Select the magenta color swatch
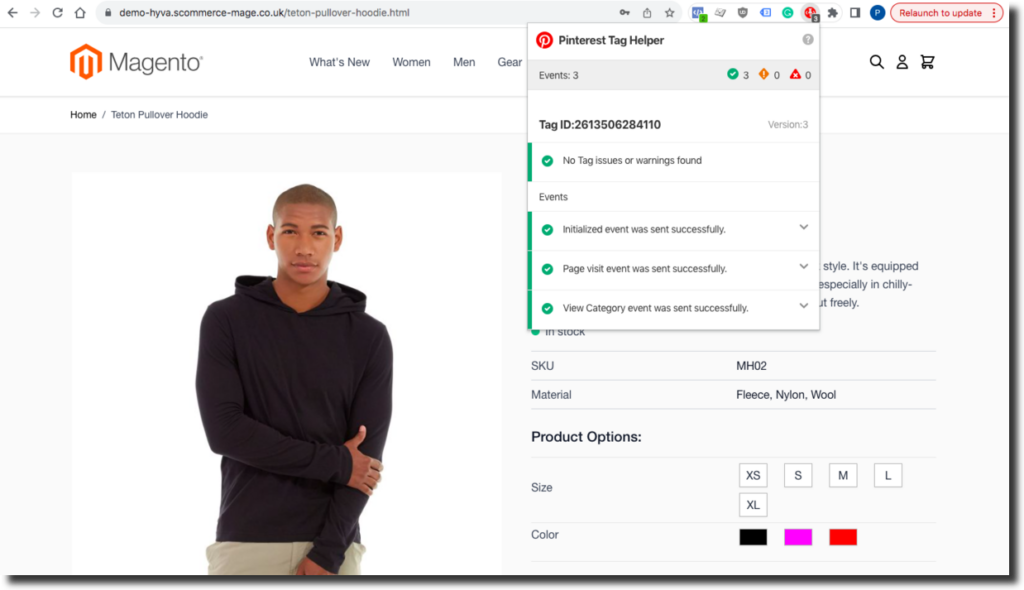The height and width of the screenshot is (590, 1024). coord(797,537)
